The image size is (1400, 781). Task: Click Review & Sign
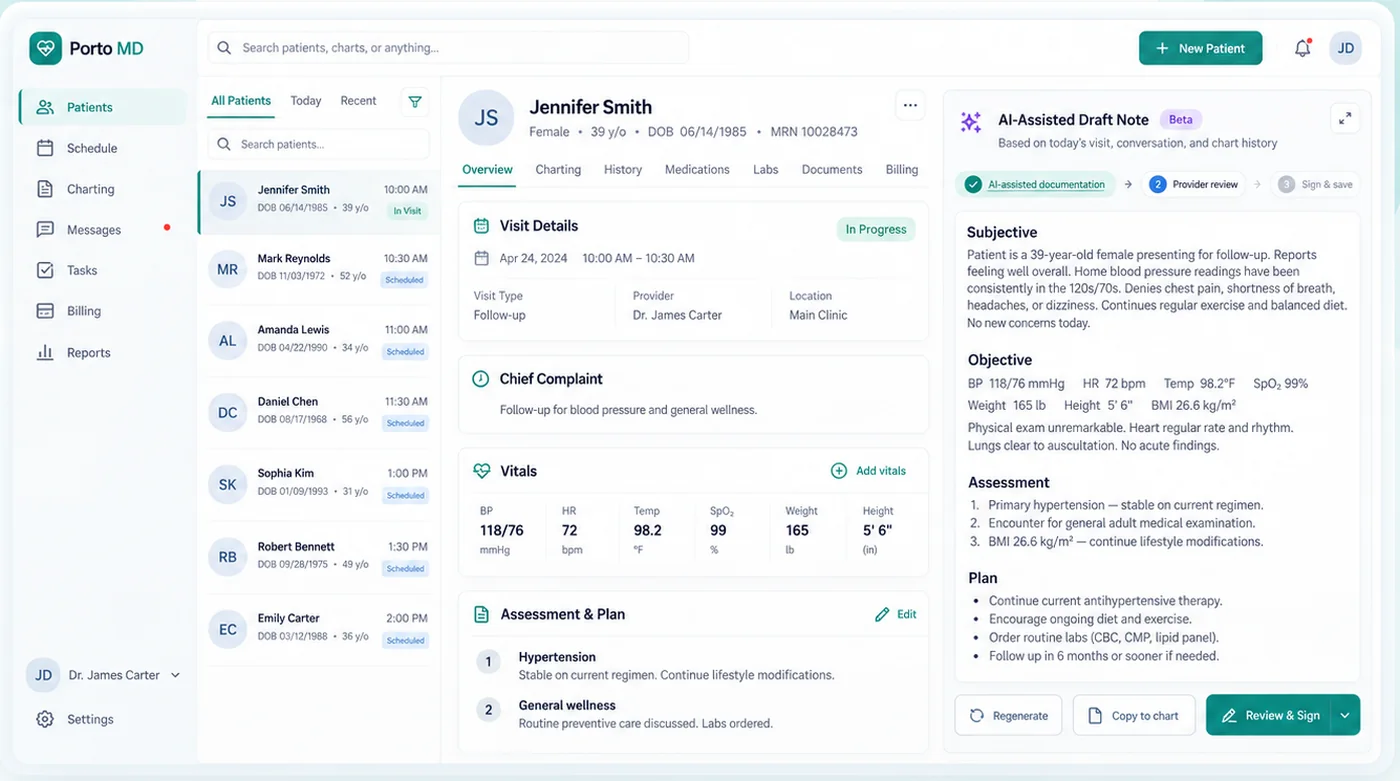[1269, 715]
